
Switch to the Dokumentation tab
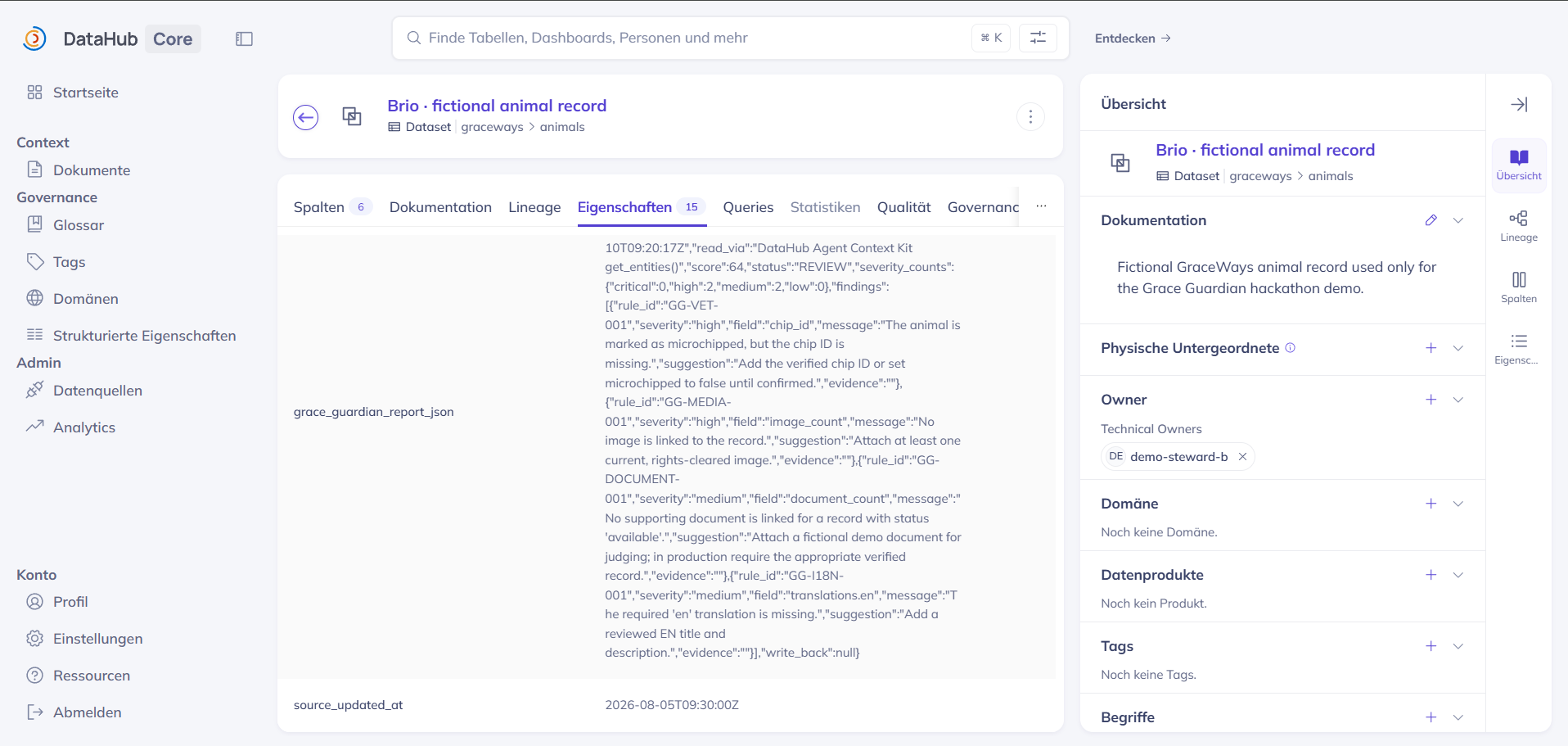click(x=440, y=207)
